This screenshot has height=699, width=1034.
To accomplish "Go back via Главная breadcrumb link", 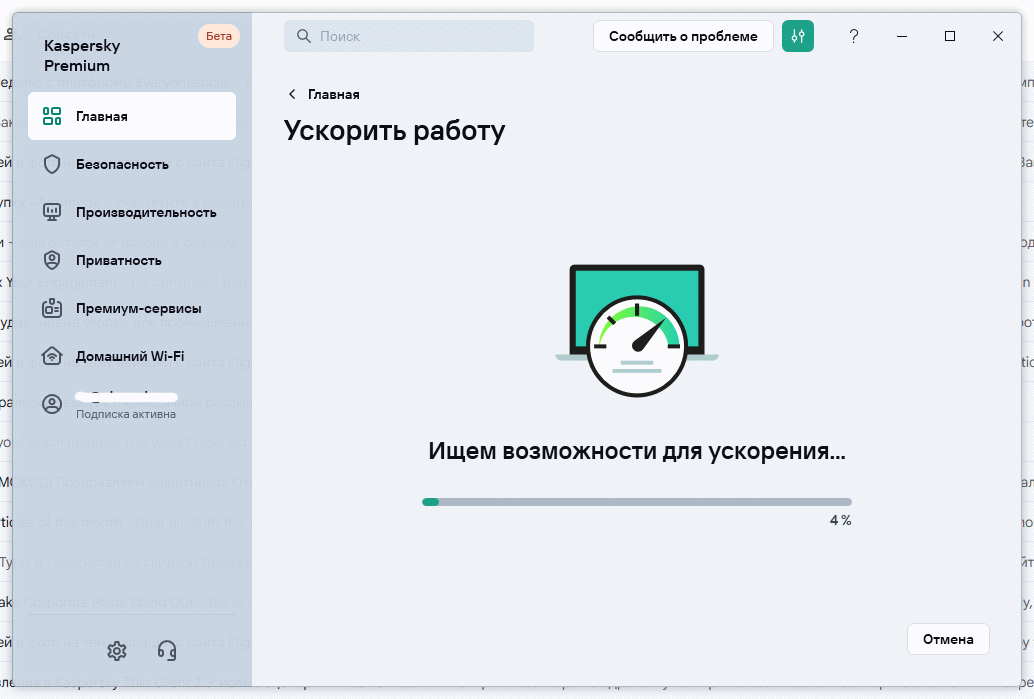I will [334, 94].
